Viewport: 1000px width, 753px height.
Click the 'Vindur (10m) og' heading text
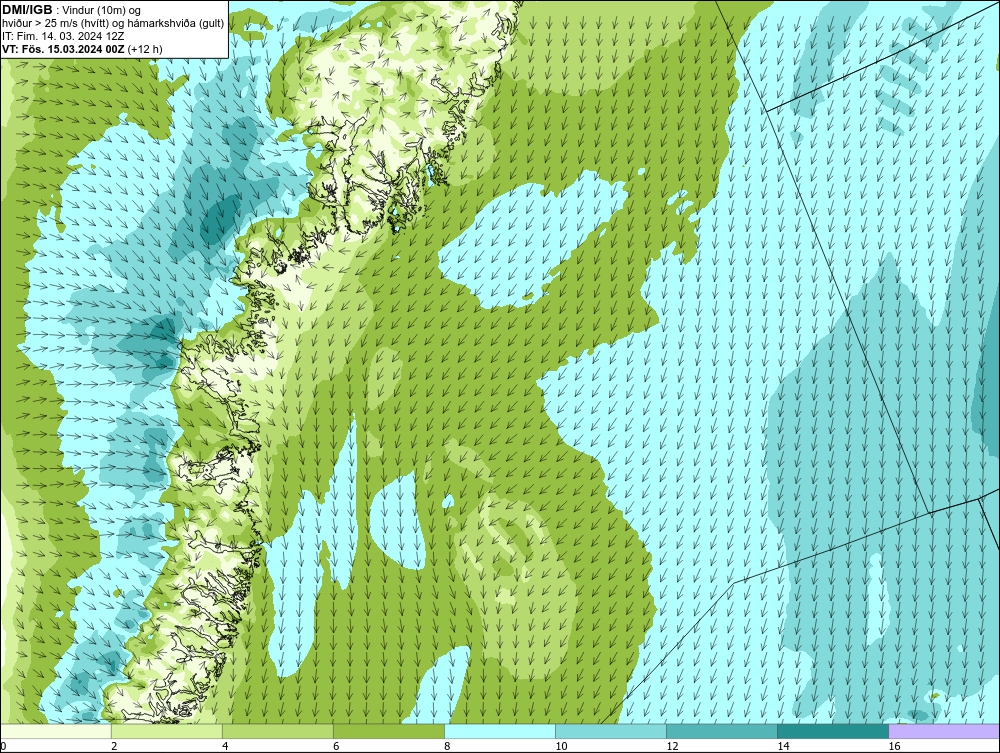pyautogui.click(x=102, y=10)
